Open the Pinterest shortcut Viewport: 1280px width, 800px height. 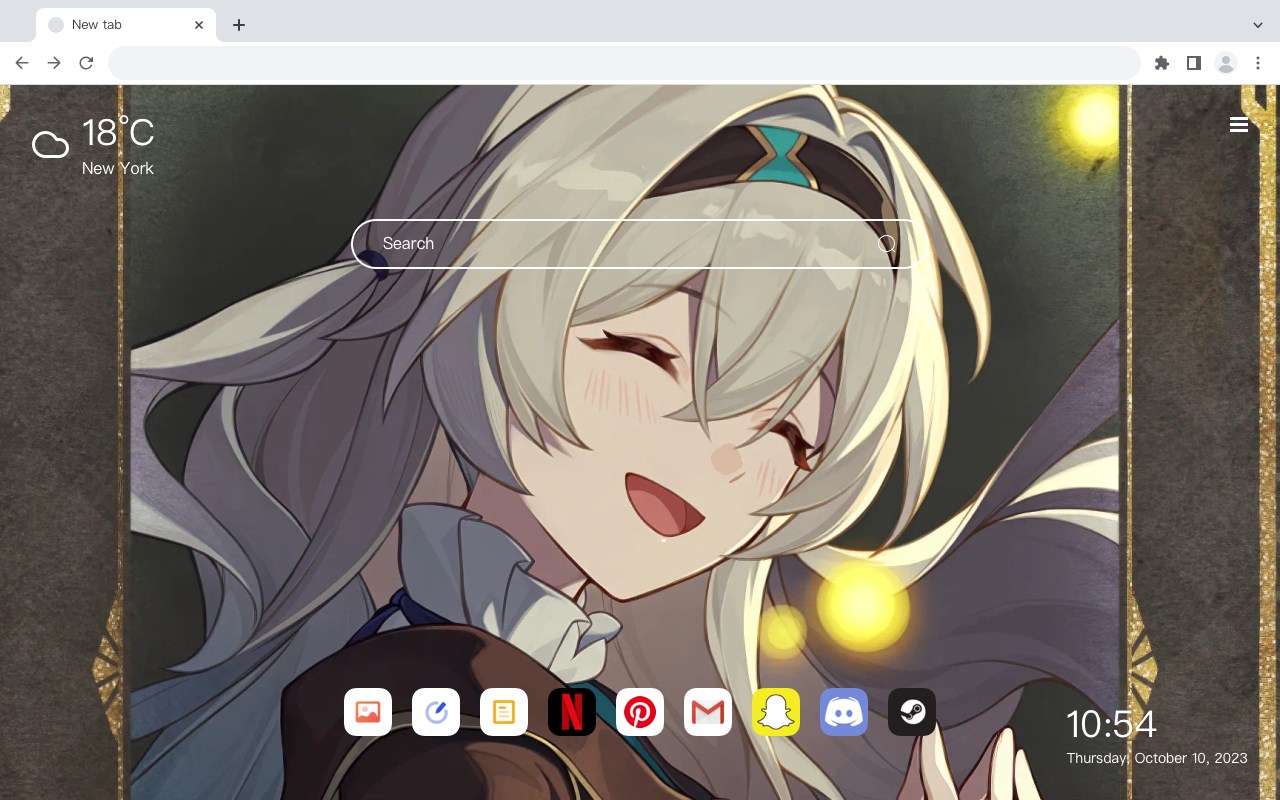640,712
